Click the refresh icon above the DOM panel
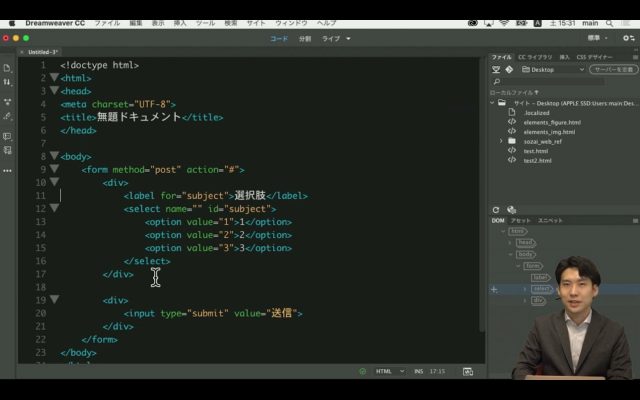The height and width of the screenshot is (400, 640). pos(496,210)
